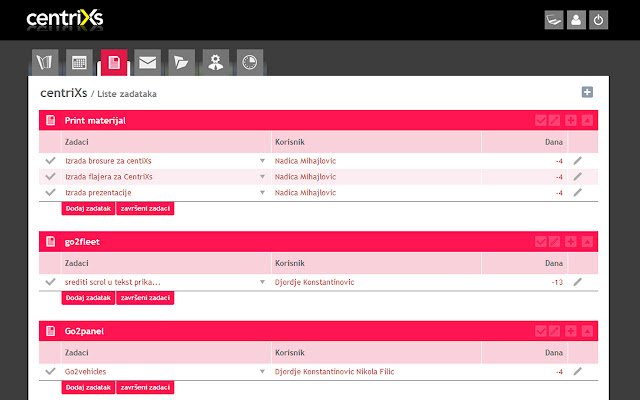Click Dodaj zadatak under Go2panel
Screen dimensions: 640x400
[x=88, y=387]
